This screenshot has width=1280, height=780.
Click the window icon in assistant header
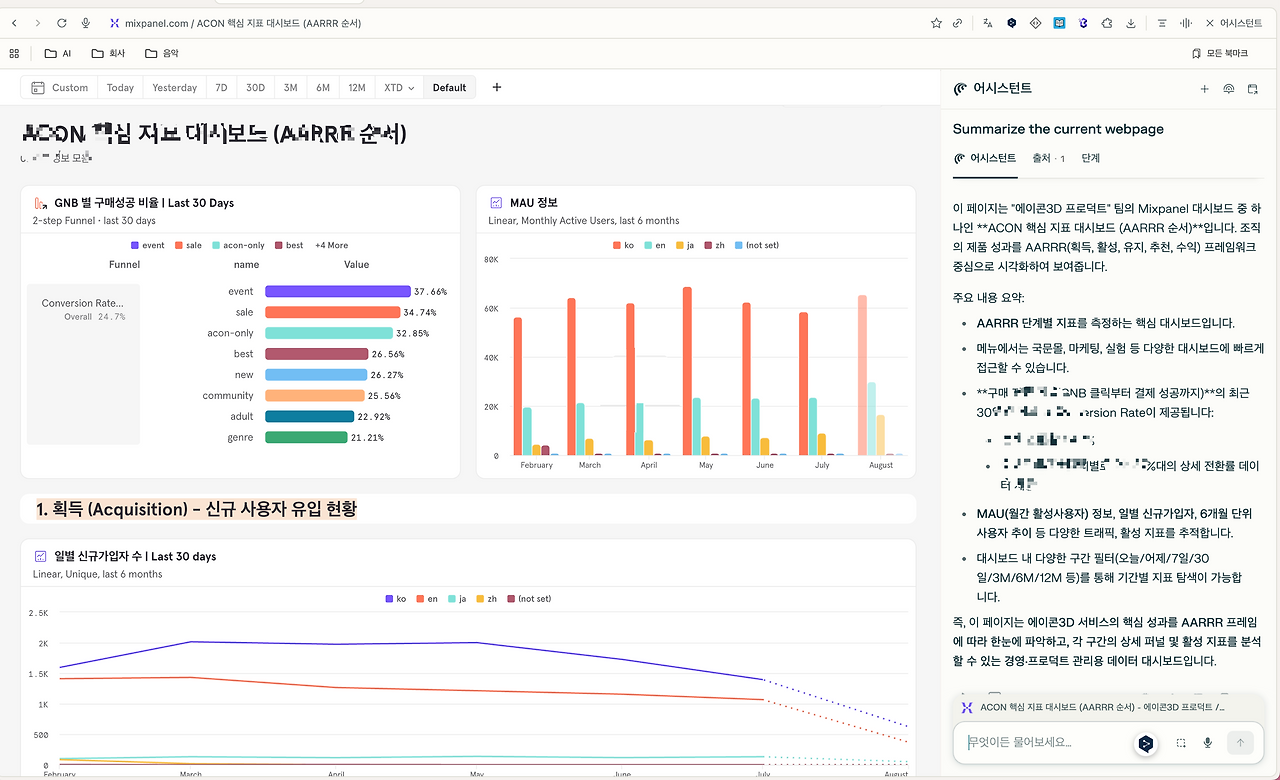click(1252, 89)
